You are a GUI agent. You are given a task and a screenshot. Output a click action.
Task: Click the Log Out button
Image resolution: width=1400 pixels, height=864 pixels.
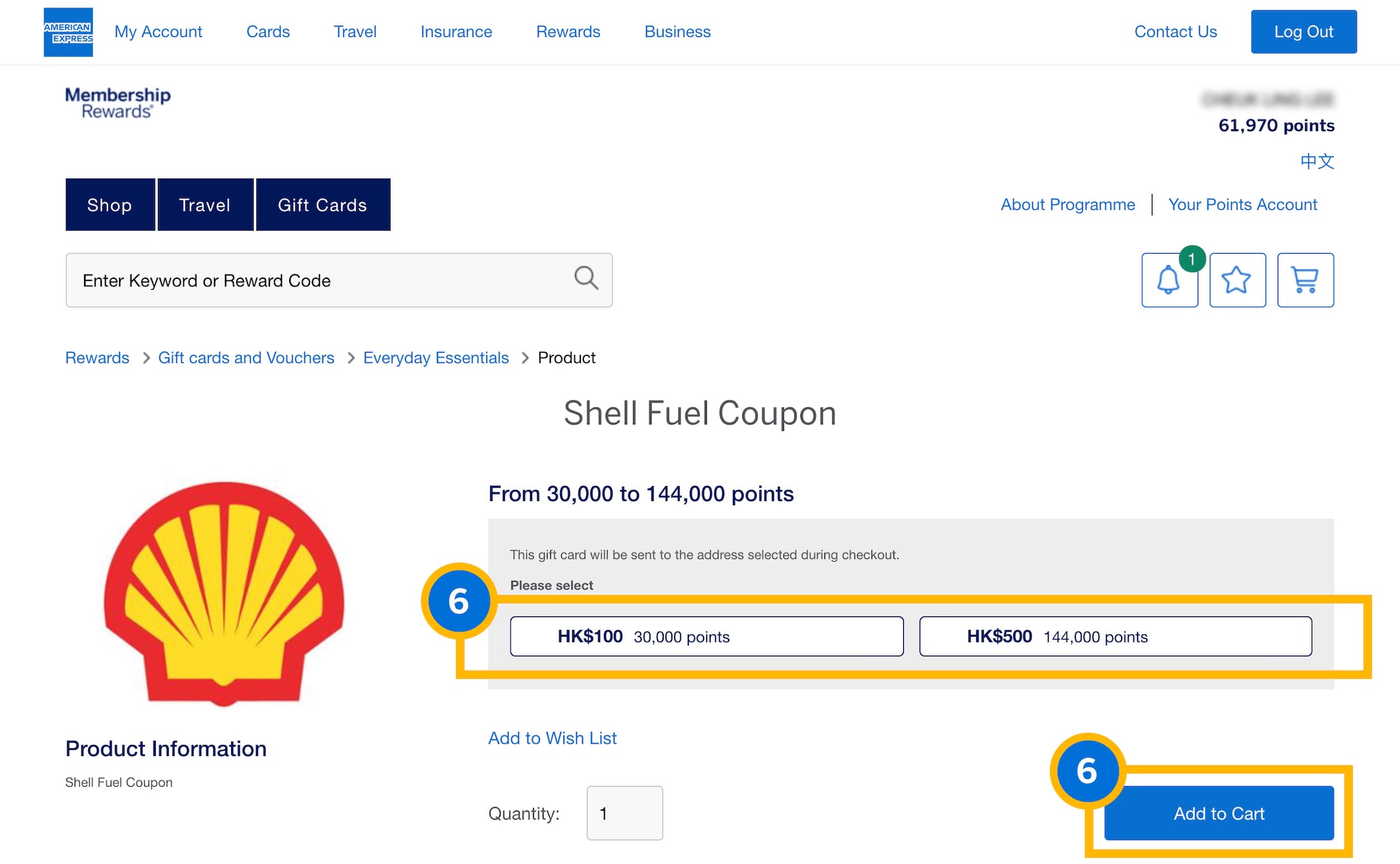pos(1303,31)
